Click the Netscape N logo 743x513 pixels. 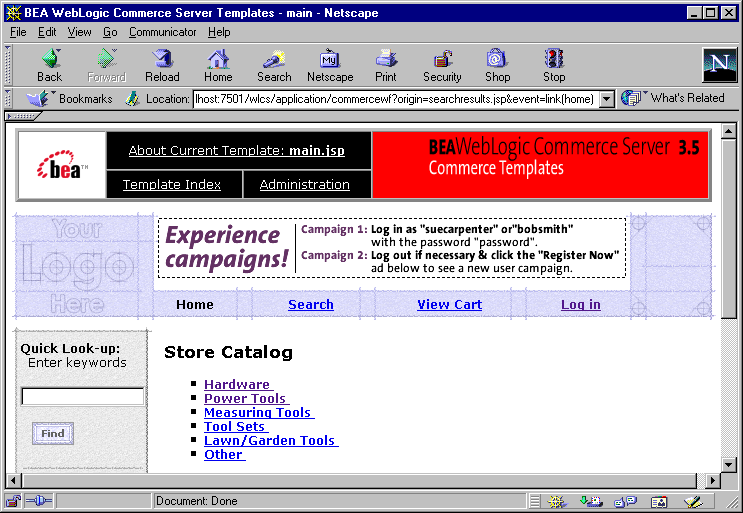point(719,65)
